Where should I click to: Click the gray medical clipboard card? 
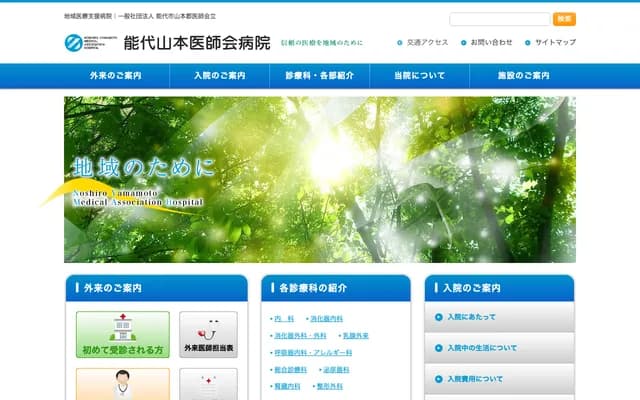point(208,384)
